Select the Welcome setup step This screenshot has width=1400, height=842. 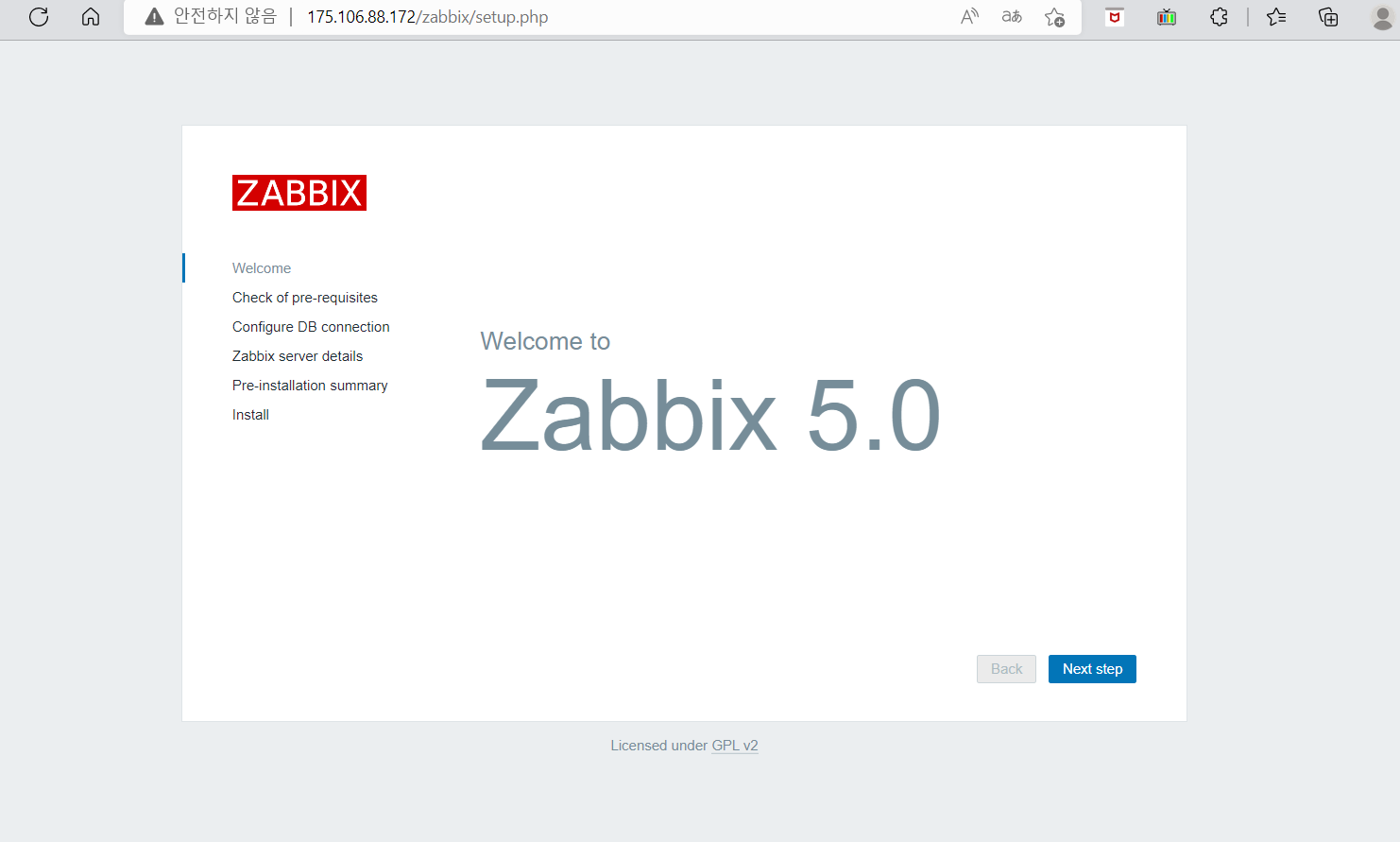tap(262, 268)
